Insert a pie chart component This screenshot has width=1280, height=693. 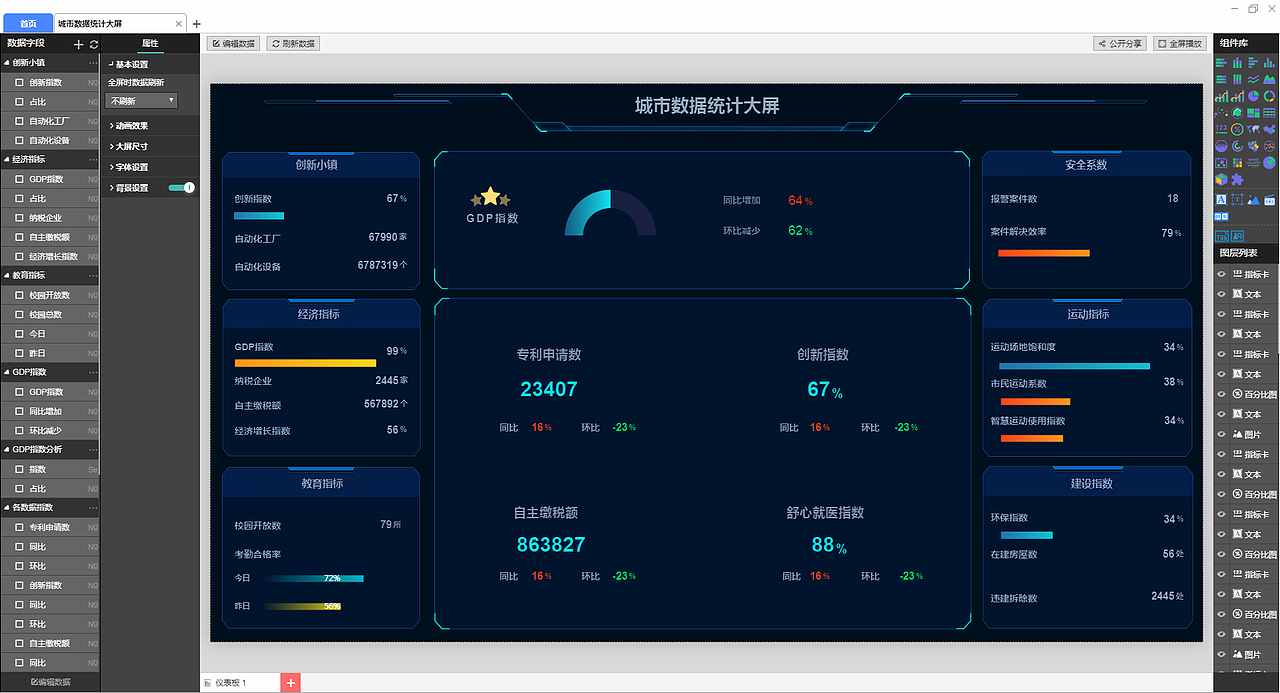tap(1253, 96)
